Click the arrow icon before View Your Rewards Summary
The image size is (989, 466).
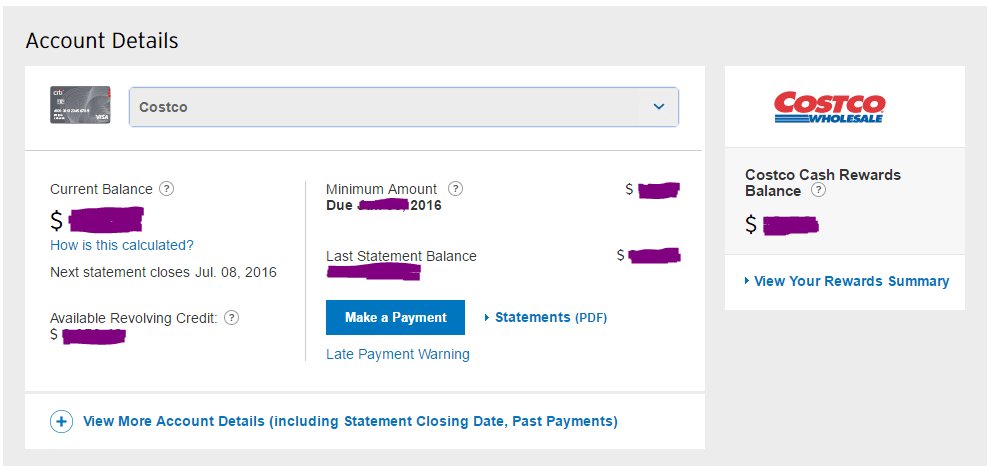747,281
